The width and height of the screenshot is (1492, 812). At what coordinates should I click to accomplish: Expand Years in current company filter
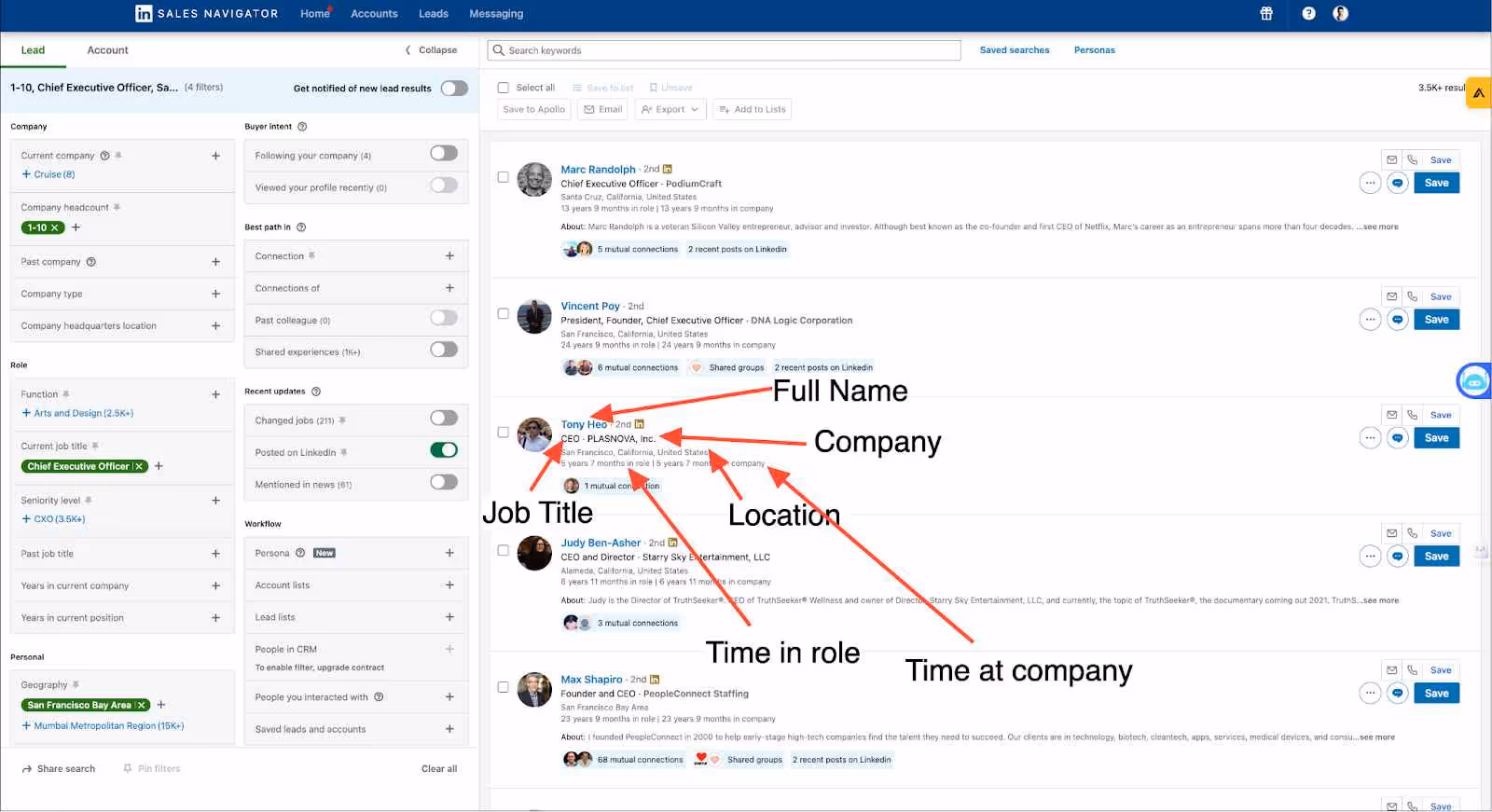[x=215, y=585]
